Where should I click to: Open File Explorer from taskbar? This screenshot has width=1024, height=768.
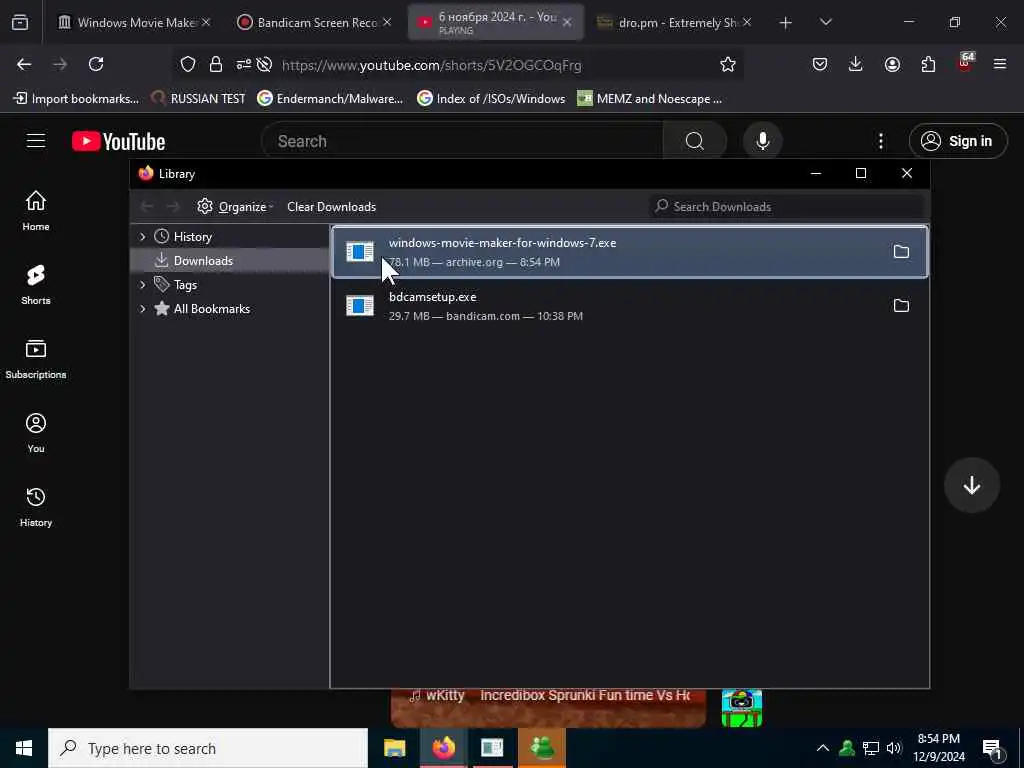coord(394,748)
